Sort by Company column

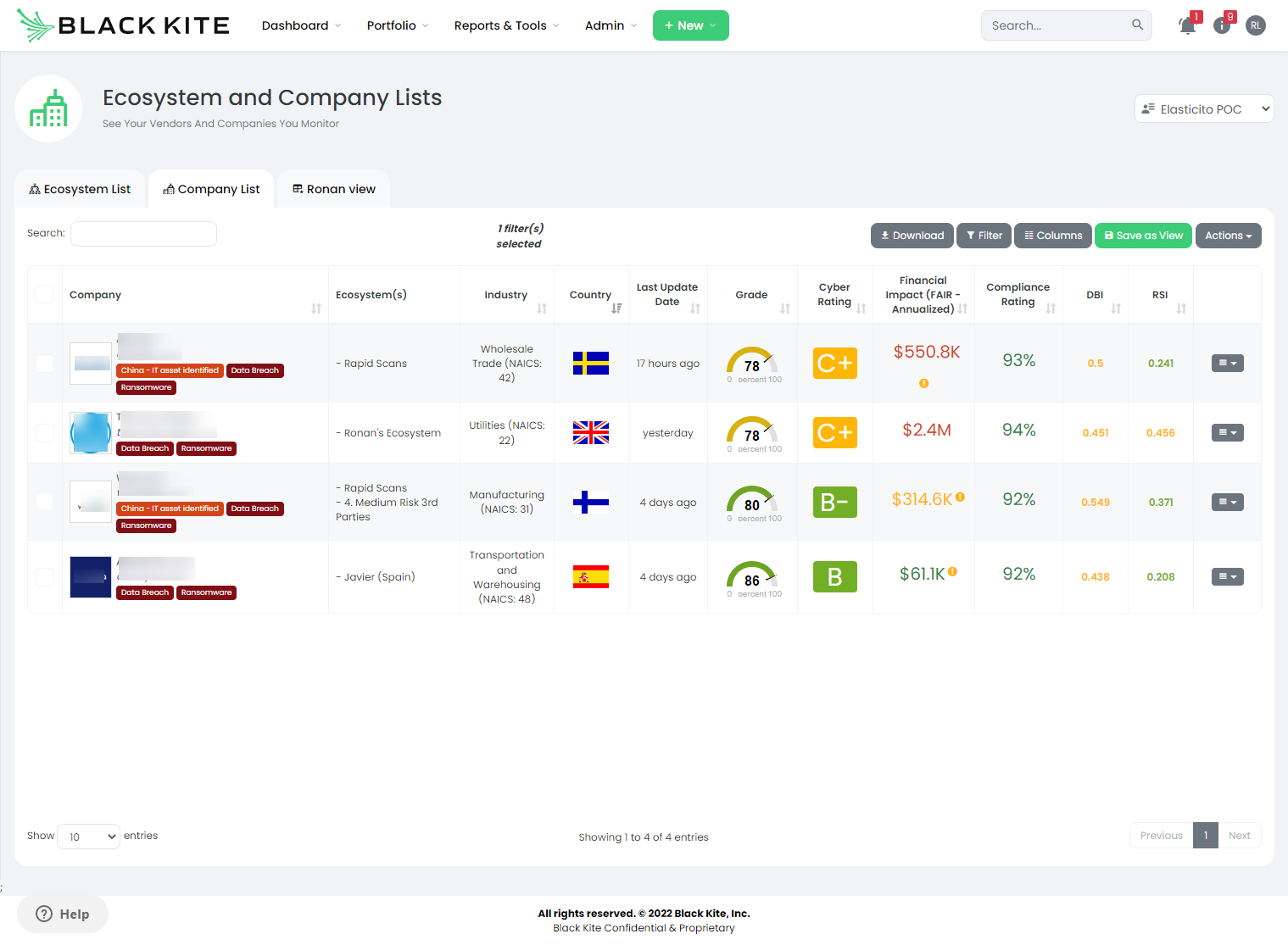point(316,309)
